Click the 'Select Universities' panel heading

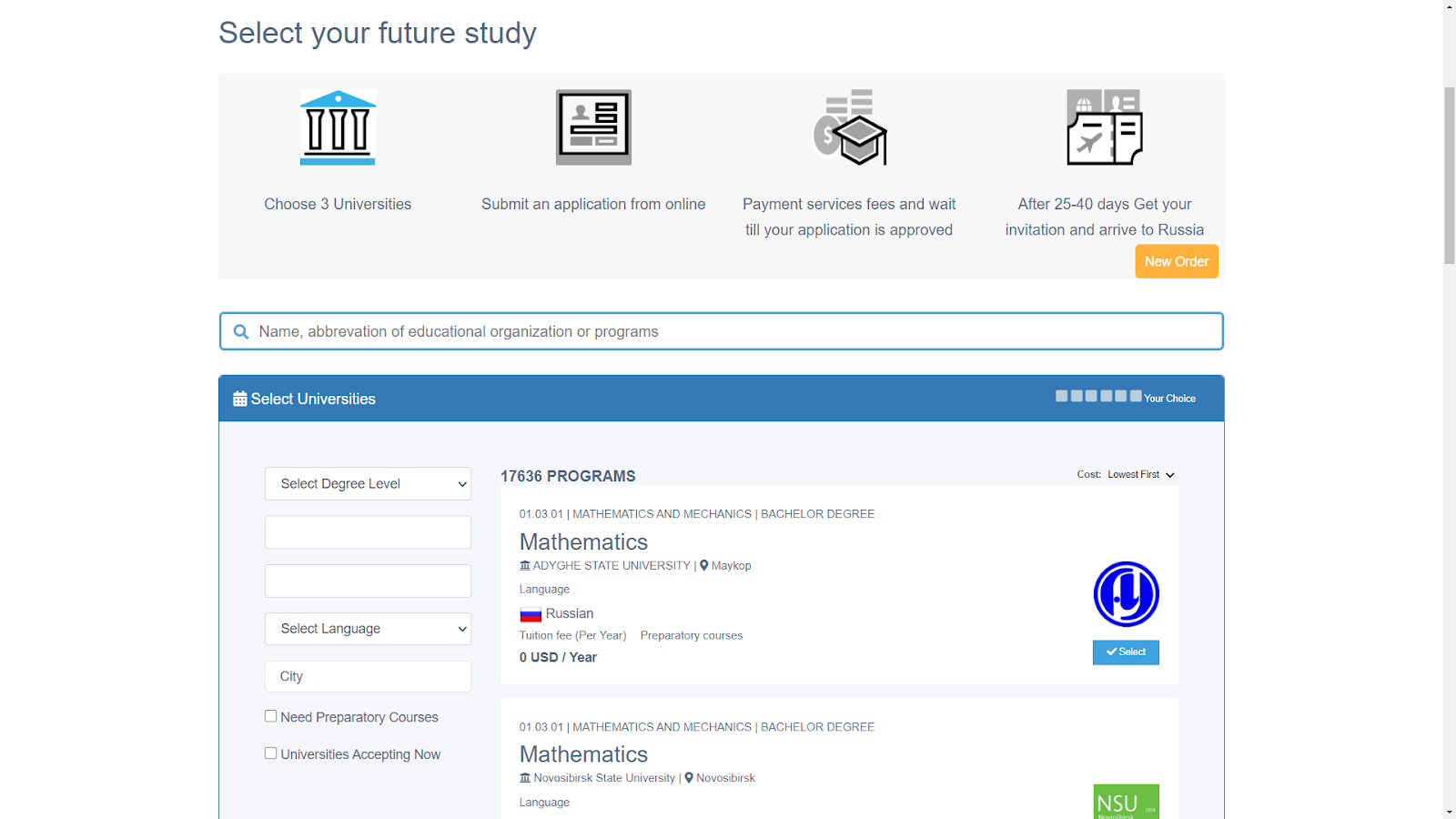tap(313, 399)
